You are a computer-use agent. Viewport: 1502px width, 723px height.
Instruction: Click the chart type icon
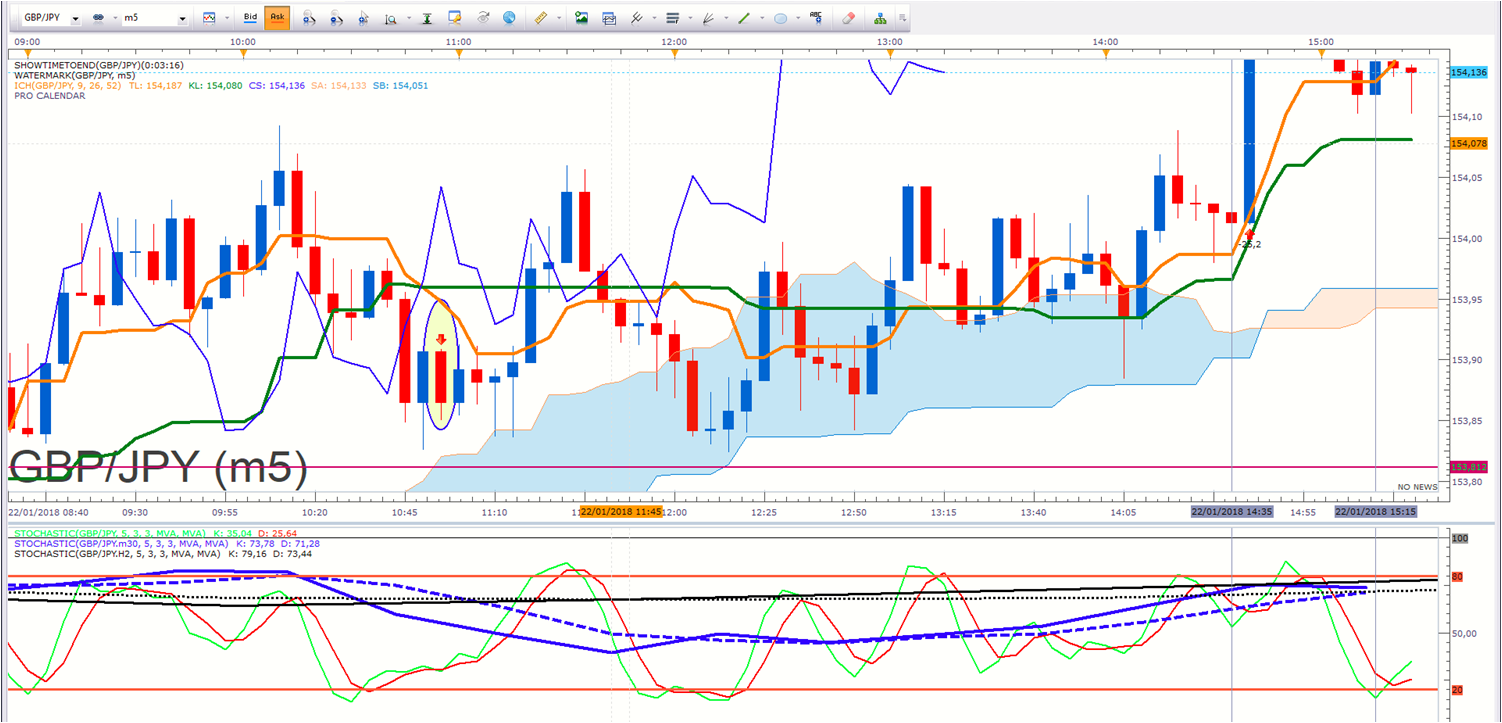209,18
